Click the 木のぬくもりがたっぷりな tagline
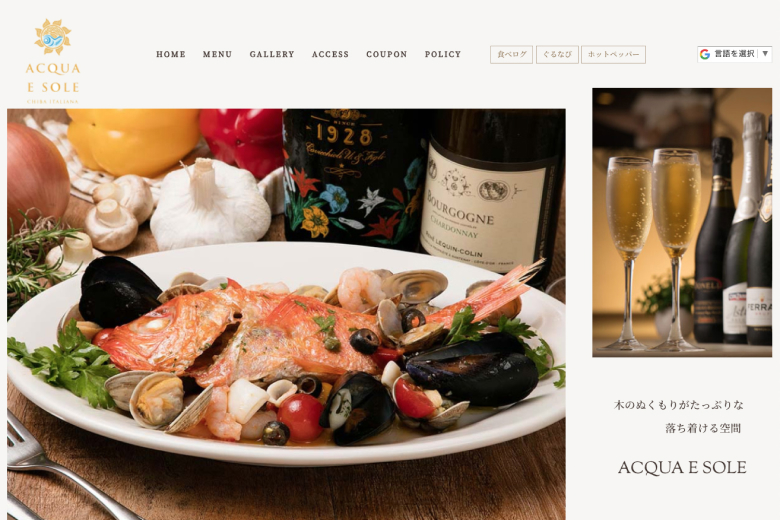780x520 pixels. coord(679,405)
